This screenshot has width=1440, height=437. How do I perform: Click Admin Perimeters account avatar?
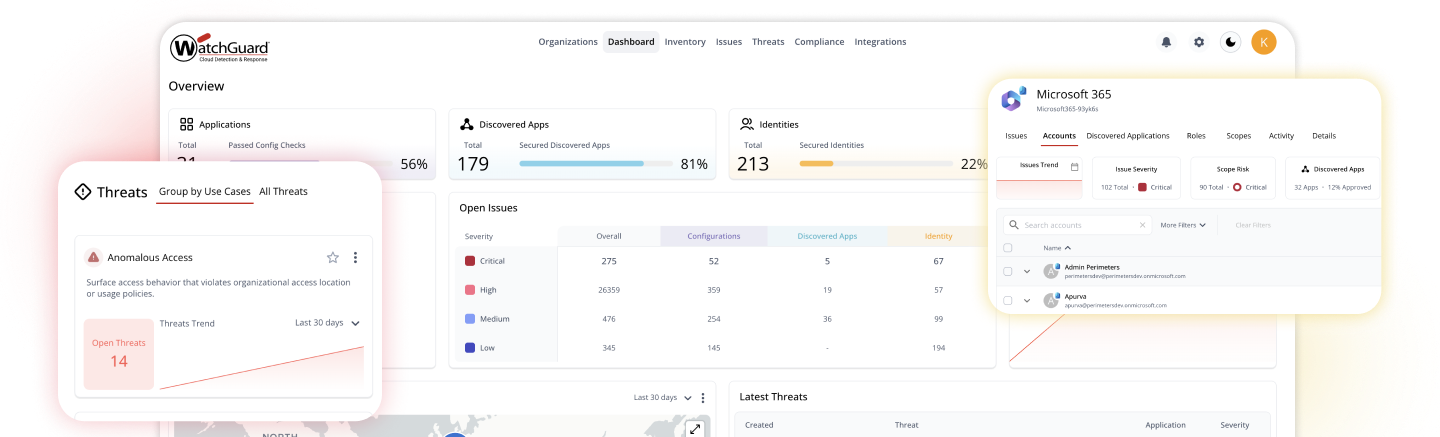click(1051, 271)
